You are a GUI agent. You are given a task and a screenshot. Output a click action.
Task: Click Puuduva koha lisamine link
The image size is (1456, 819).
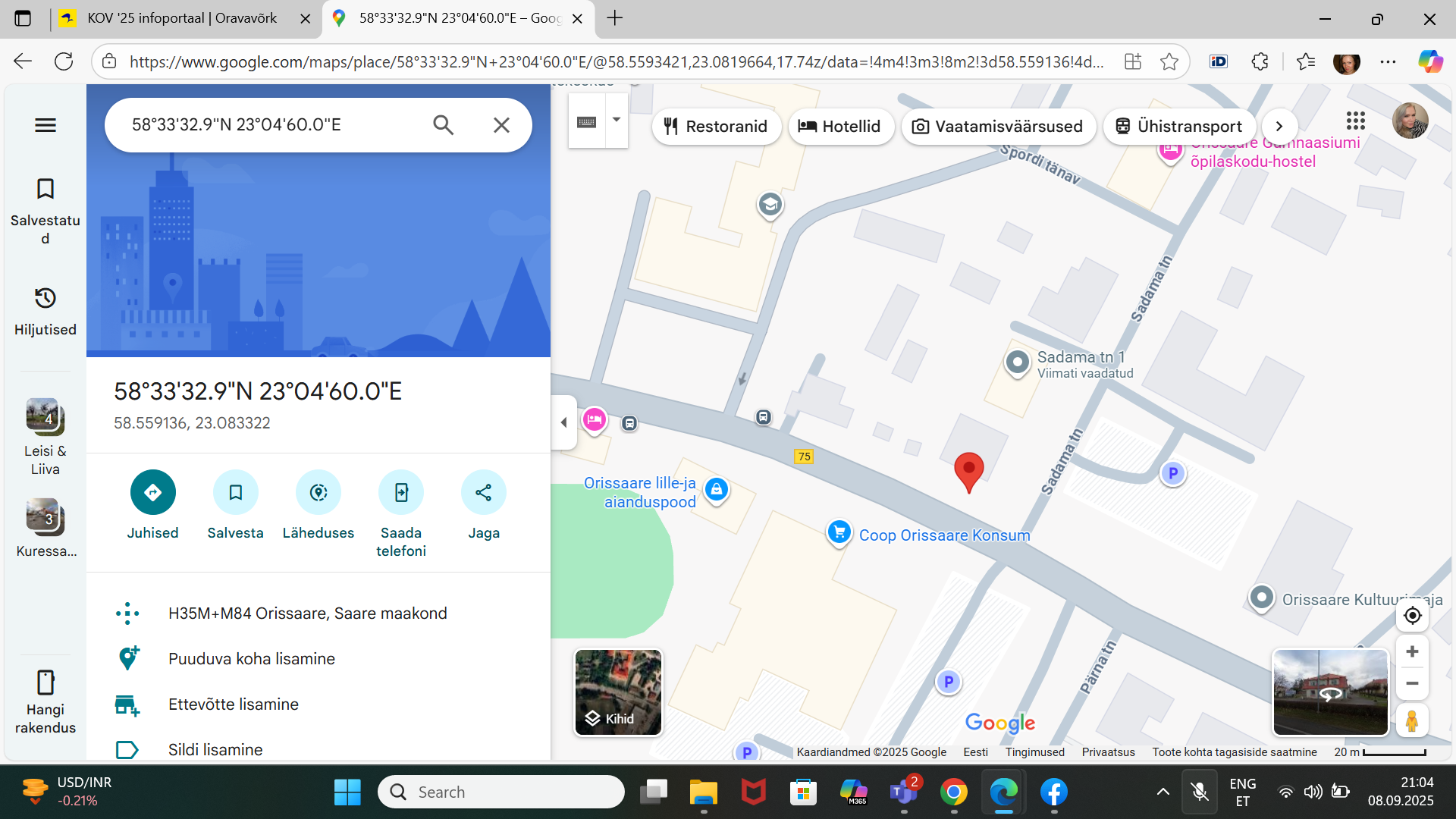[251, 658]
